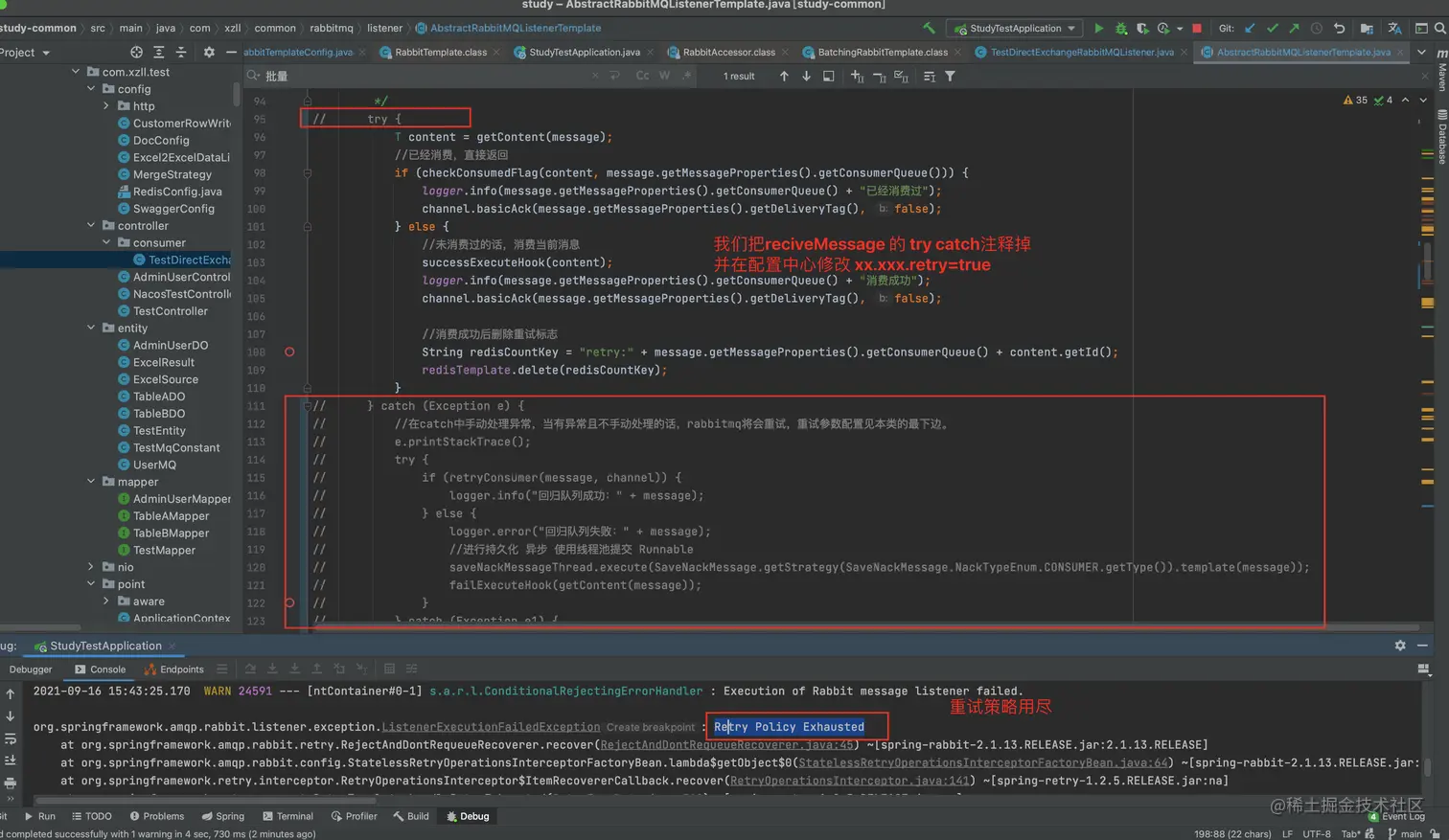Viewport: 1449px width, 840px height.
Task: Open the Terminal tool window button
Action: tap(287, 816)
